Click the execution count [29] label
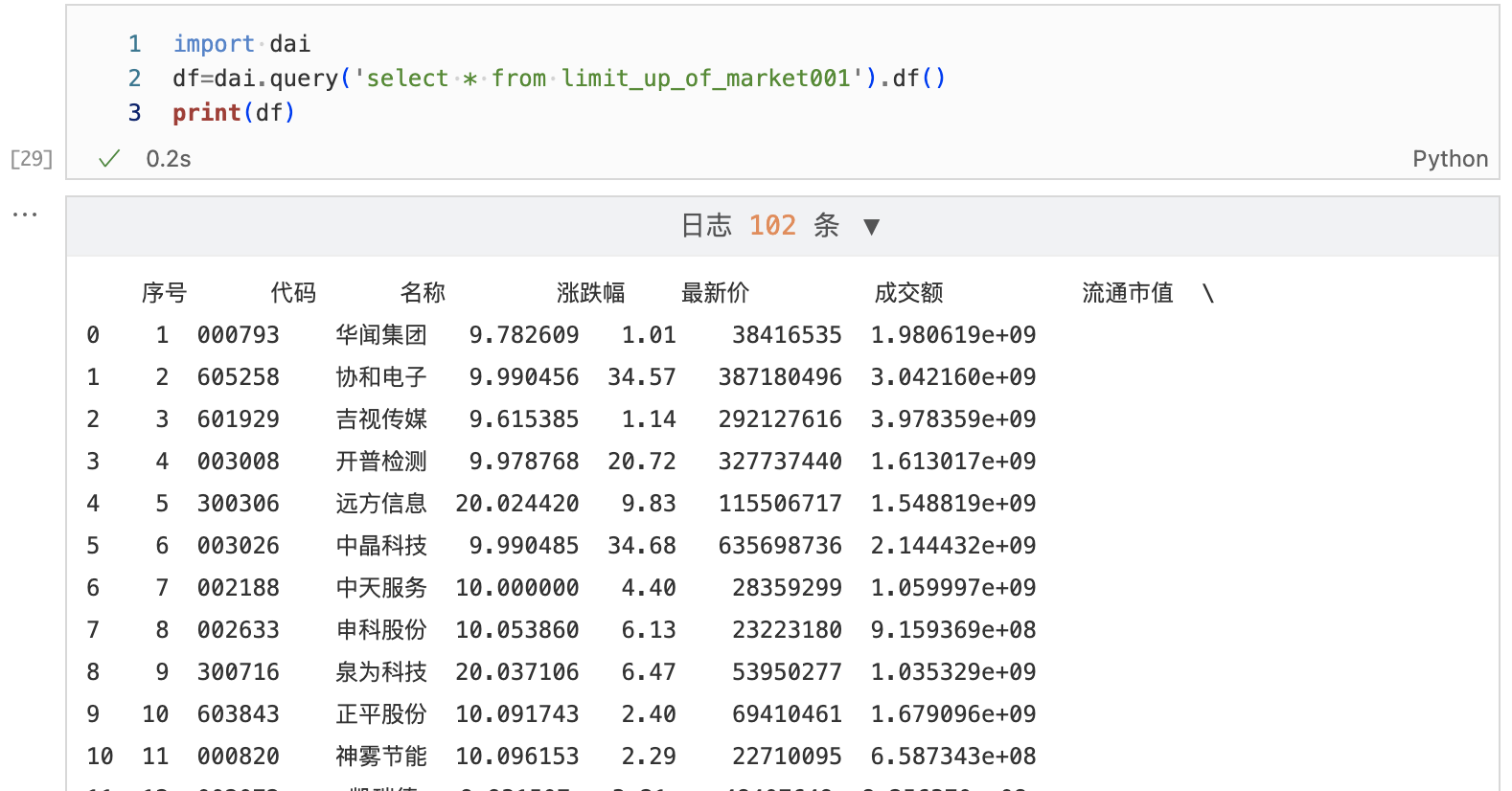This screenshot has width=1512, height=791. [32, 159]
